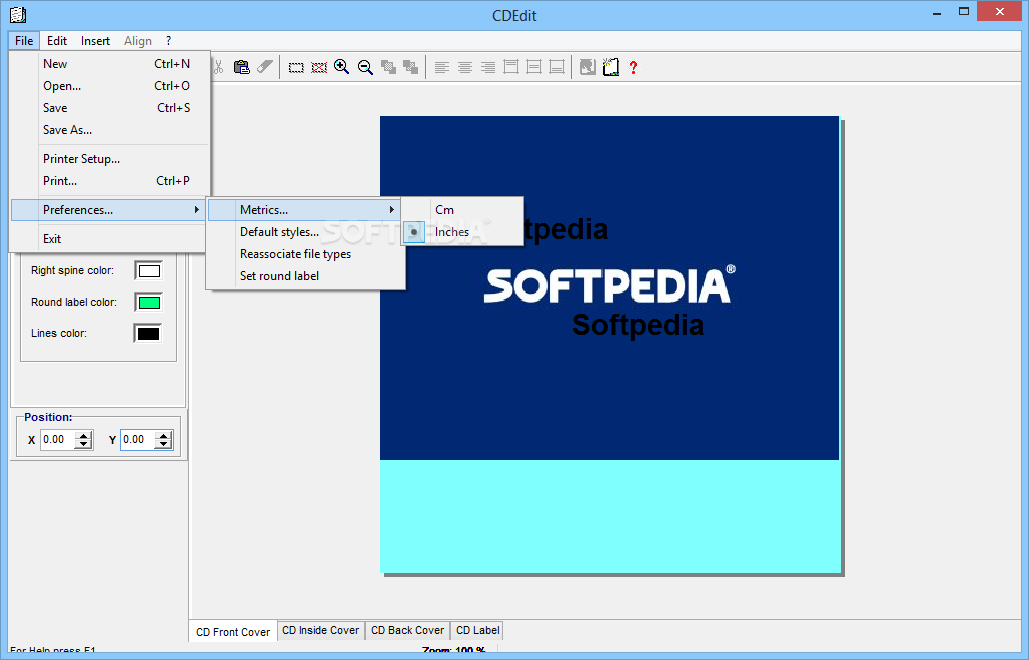Image resolution: width=1029 pixels, height=660 pixels.
Task: Click the align text left icon
Action: point(442,67)
